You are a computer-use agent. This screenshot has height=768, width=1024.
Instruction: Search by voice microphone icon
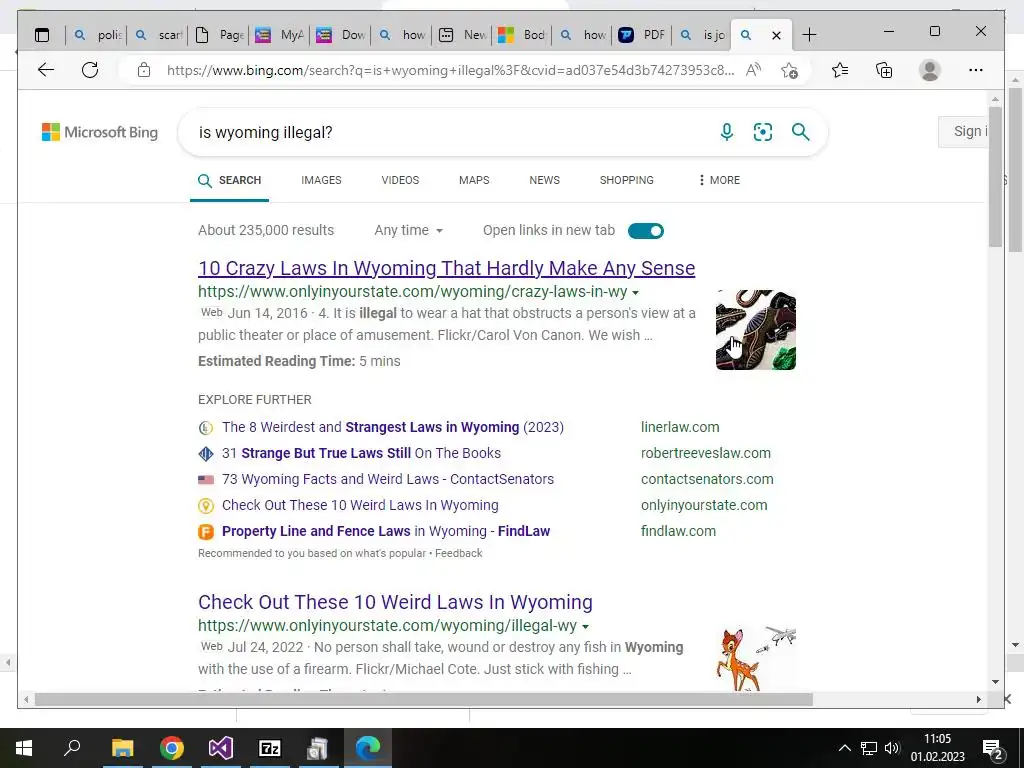tap(726, 132)
